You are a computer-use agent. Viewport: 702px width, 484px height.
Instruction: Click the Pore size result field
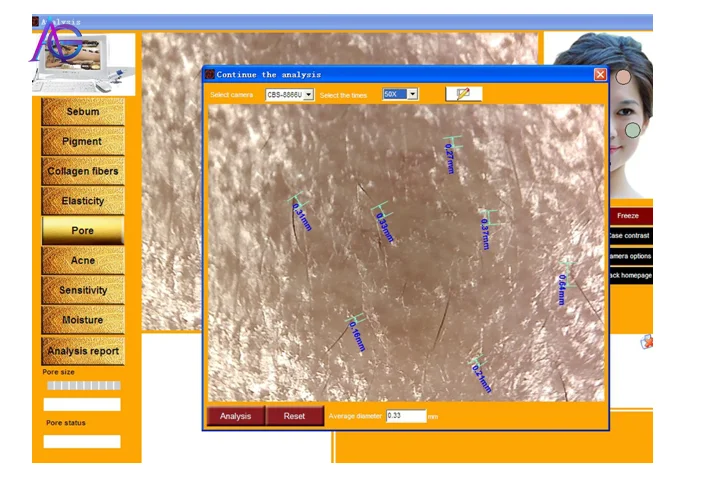pyautogui.click(x=82, y=404)
